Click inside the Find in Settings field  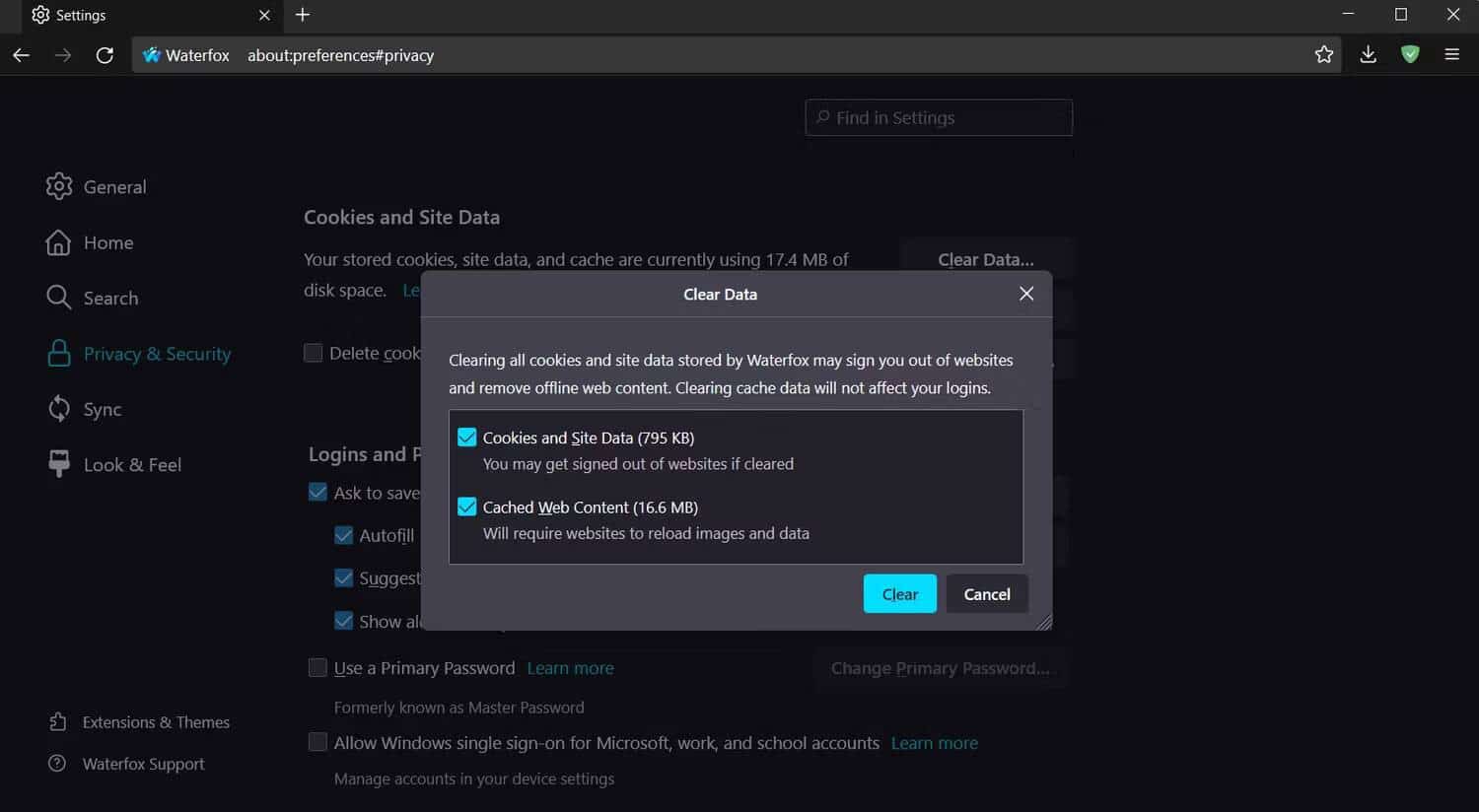(938, 117)
